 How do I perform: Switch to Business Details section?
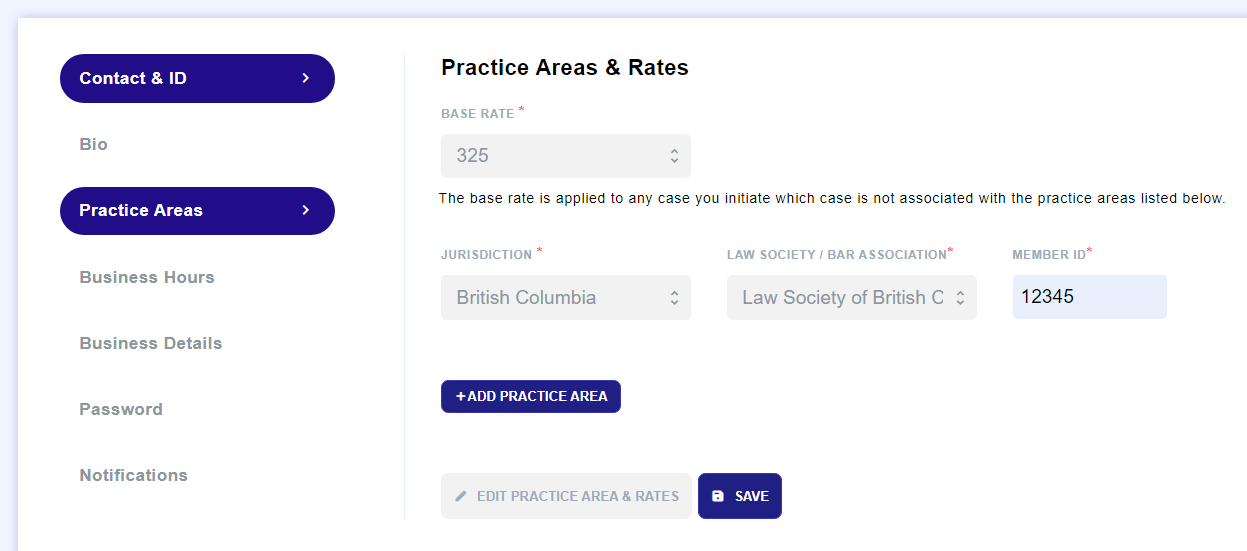click(151, 343)
